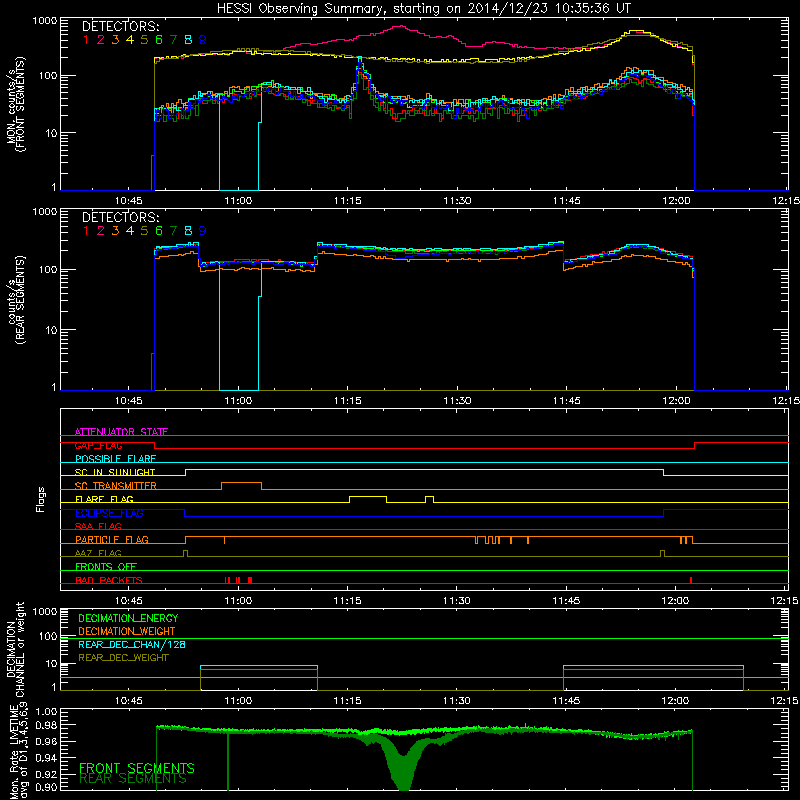
Task: Select olive detector 5 in rear segments legend
Action: [x=144, y=231]
